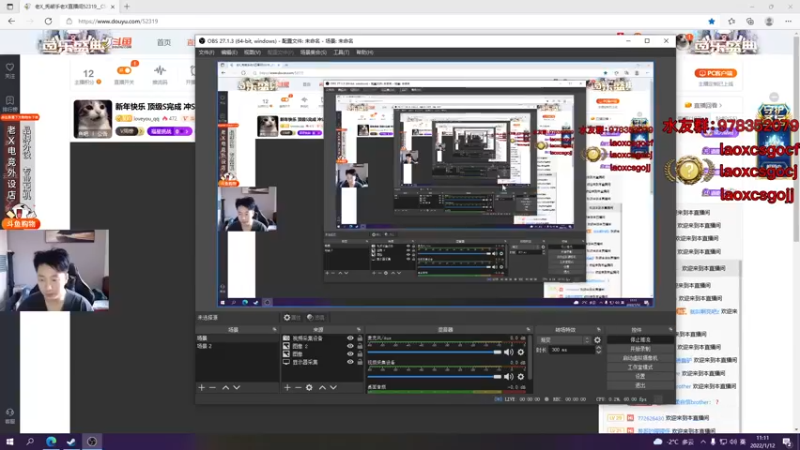Adjust 视频采集设备 volume slider
Viewport: 800px width, 450px height.
(434, 377)
